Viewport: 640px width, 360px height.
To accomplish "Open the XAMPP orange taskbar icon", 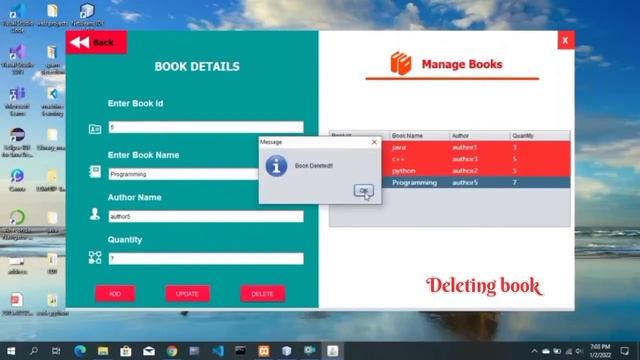I will (264, 351).
